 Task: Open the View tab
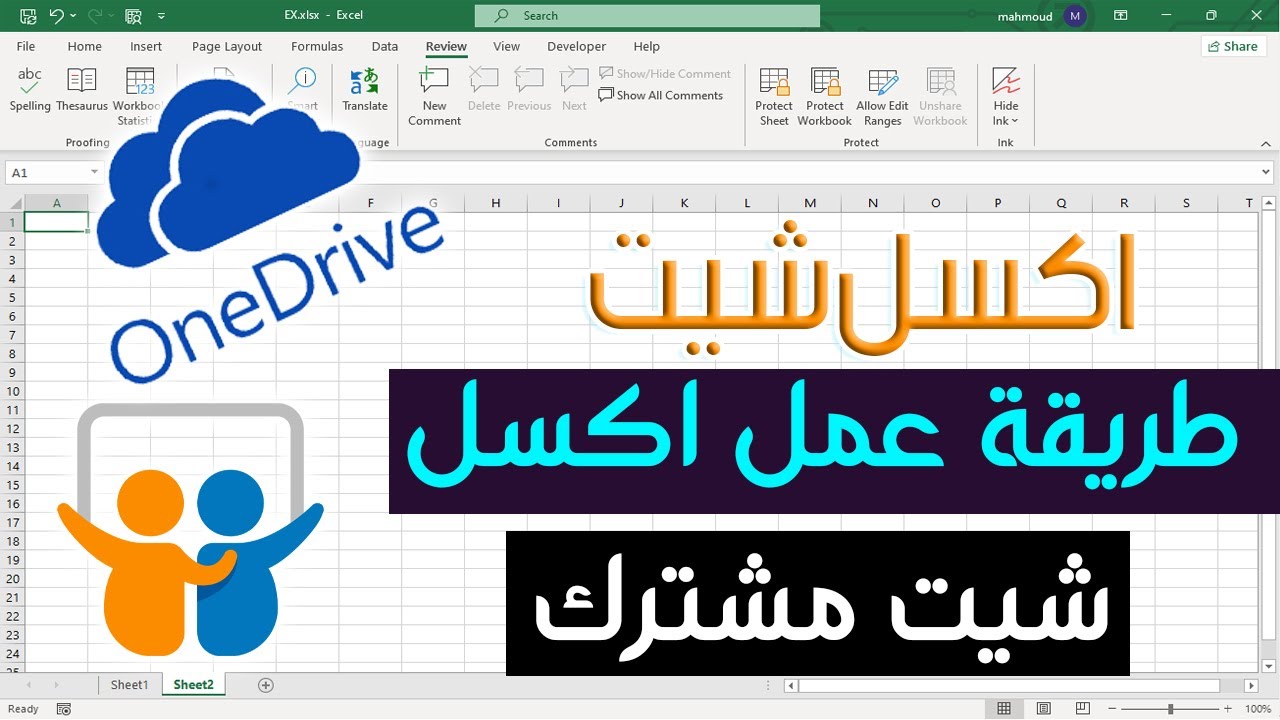point(507,46)
